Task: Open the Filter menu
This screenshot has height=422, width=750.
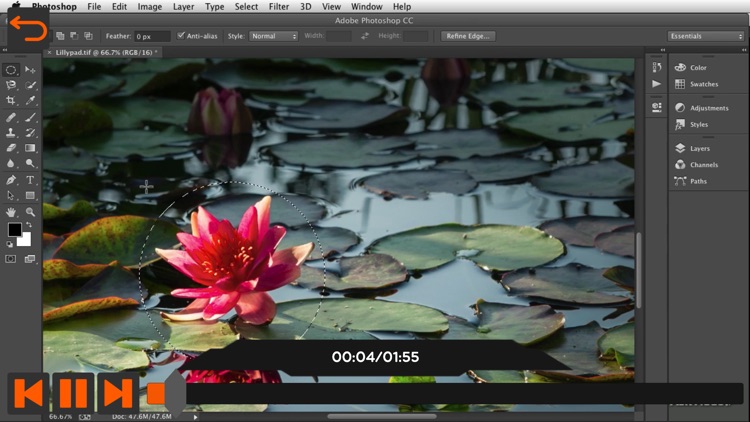Action: coord(278,6)
